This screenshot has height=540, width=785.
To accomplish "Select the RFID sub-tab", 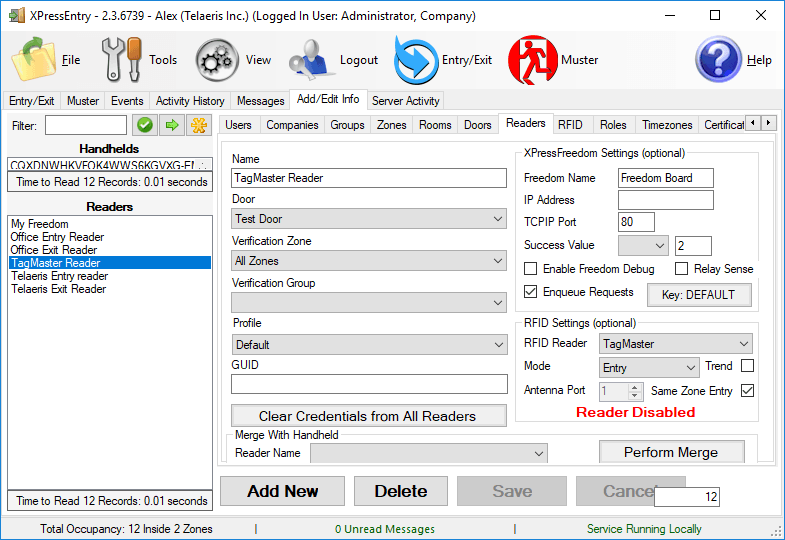I will [x=570, y=125].
